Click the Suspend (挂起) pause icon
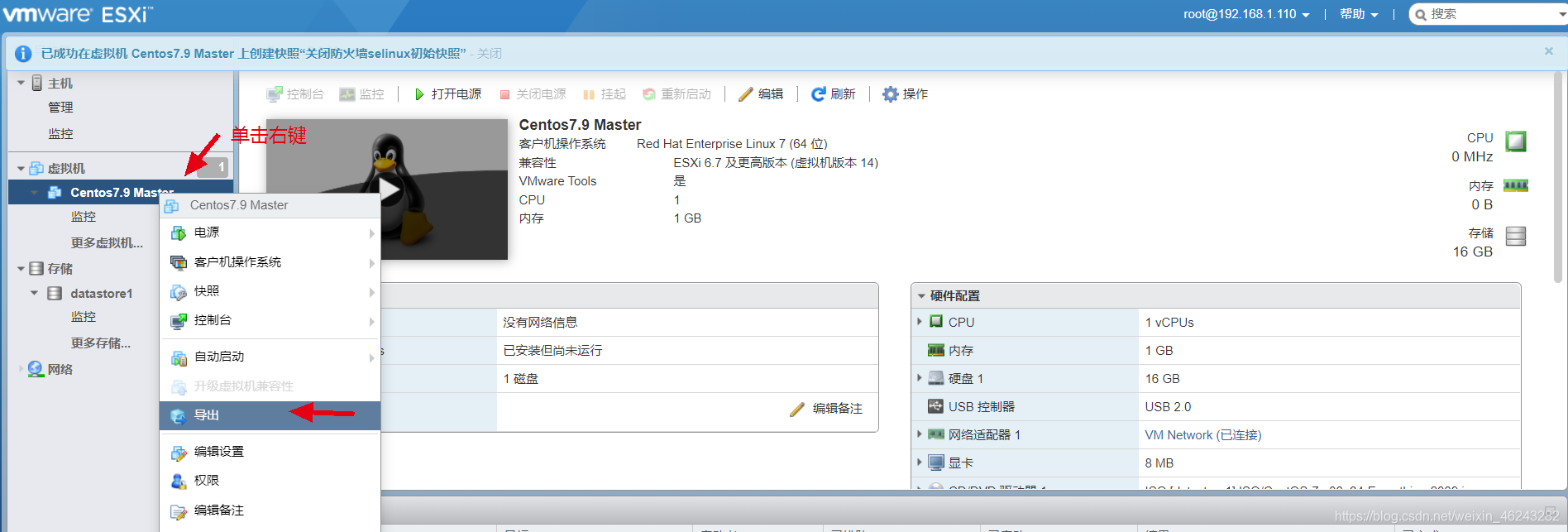Screen dimensions: 1568x532 coord(589,94)
